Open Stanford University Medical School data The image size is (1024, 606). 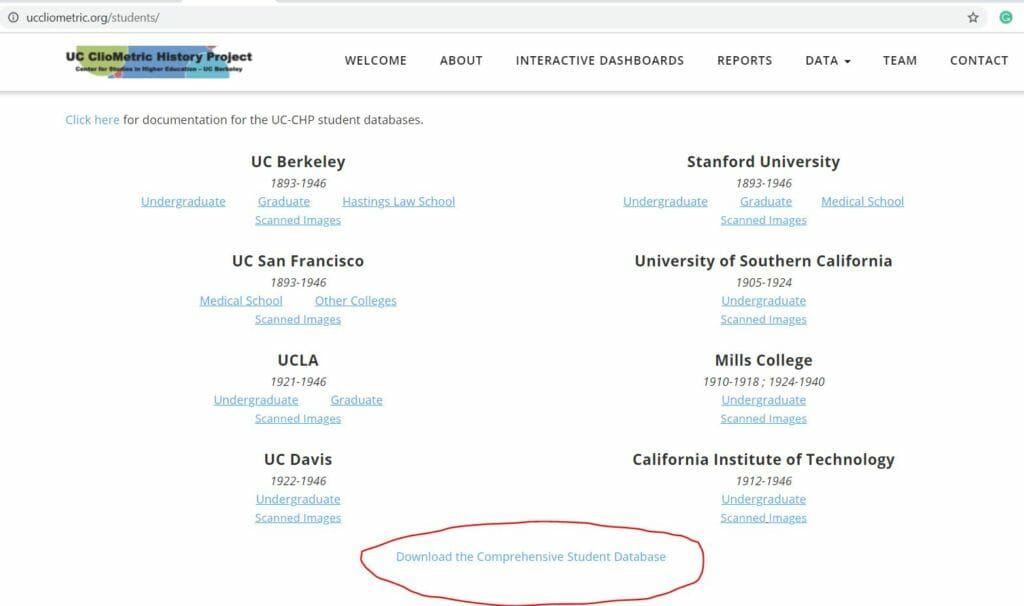point(862,202)
